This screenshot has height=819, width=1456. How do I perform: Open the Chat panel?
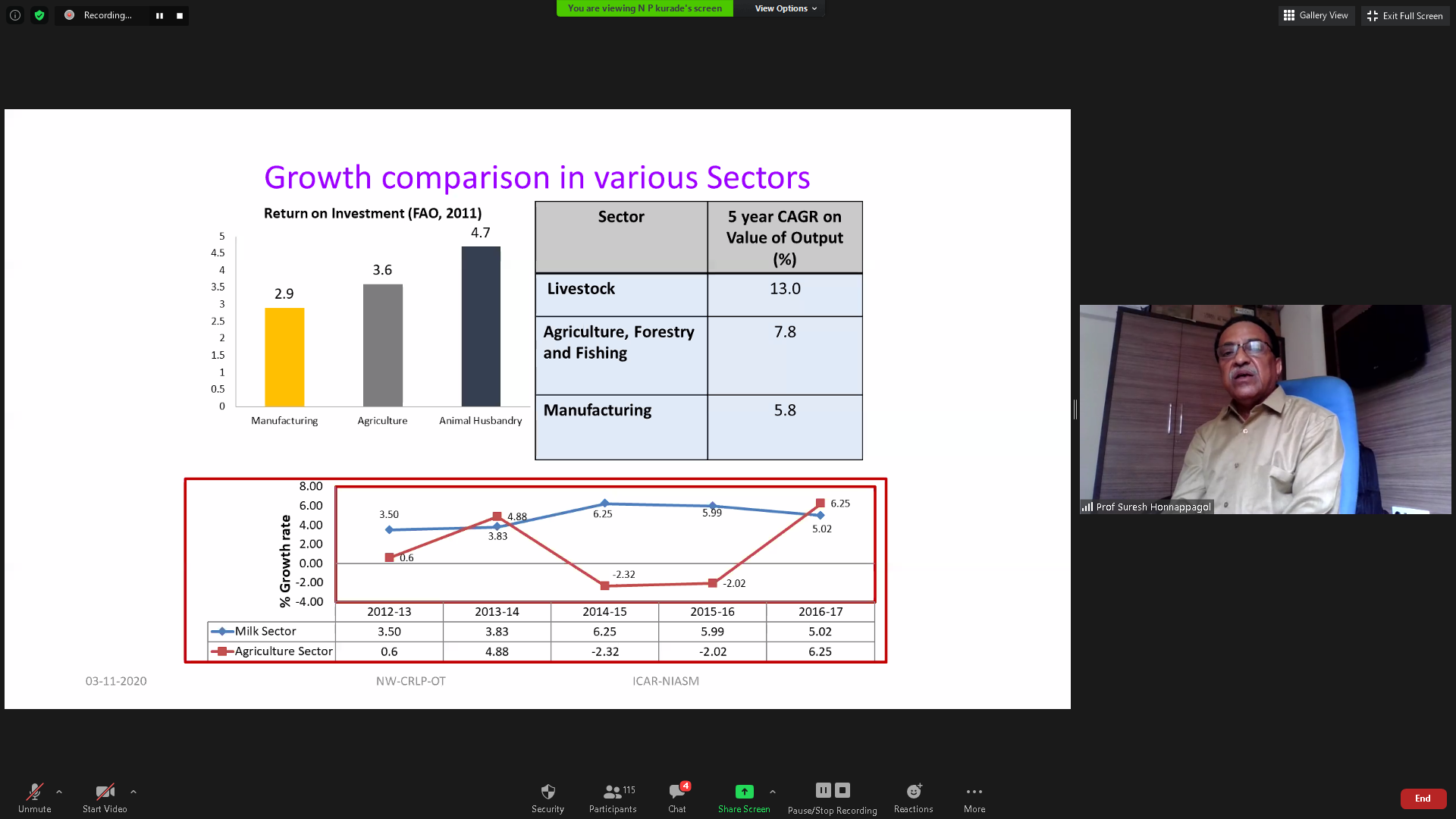(x=677, y=798)
